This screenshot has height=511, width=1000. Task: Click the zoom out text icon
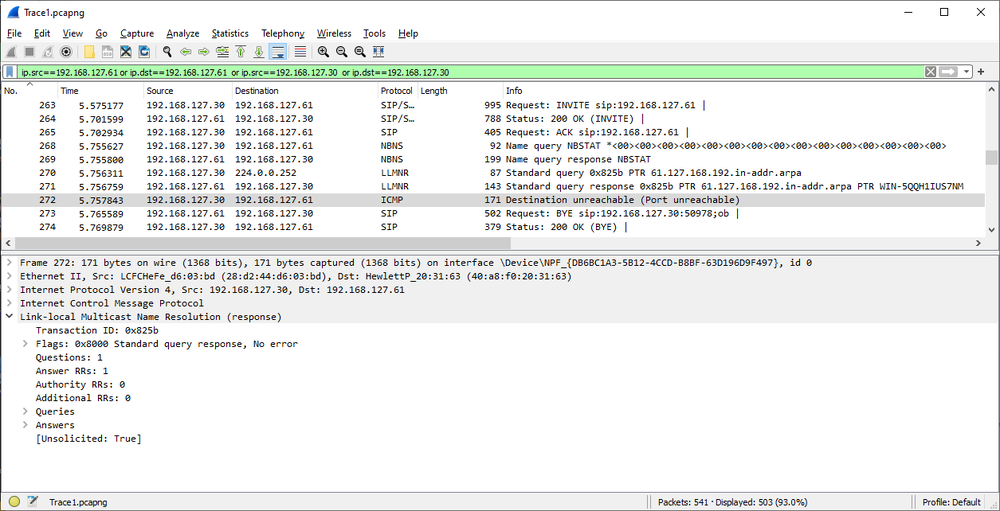(341, 52)
